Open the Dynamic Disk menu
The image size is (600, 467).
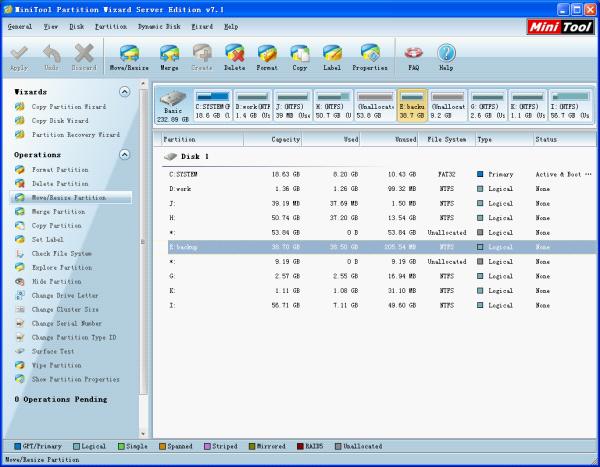[x=159, y=27]
